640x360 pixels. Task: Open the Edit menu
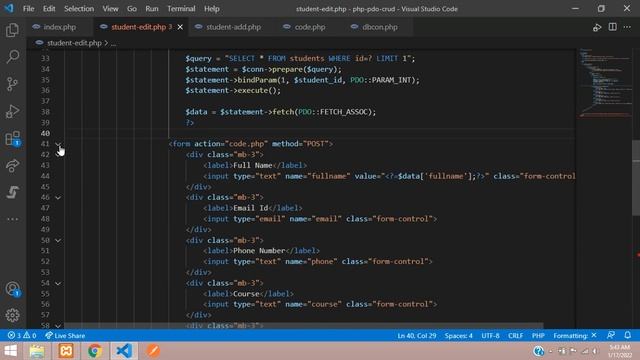(x=49, y=9)
